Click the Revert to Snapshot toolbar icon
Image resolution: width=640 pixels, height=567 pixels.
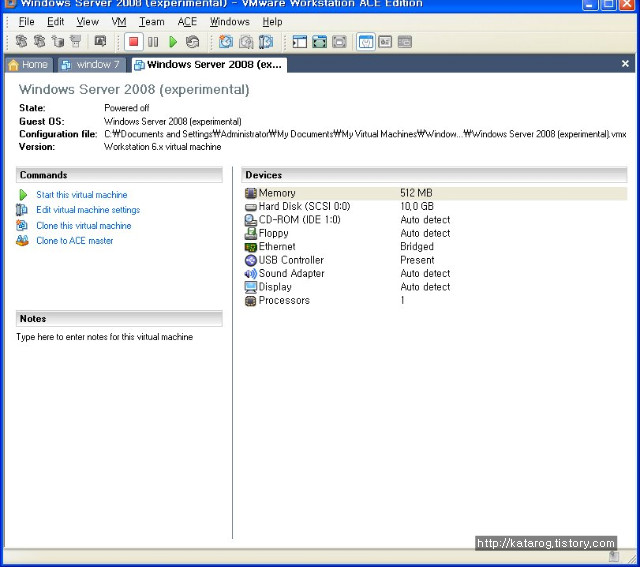coord(246,42)
